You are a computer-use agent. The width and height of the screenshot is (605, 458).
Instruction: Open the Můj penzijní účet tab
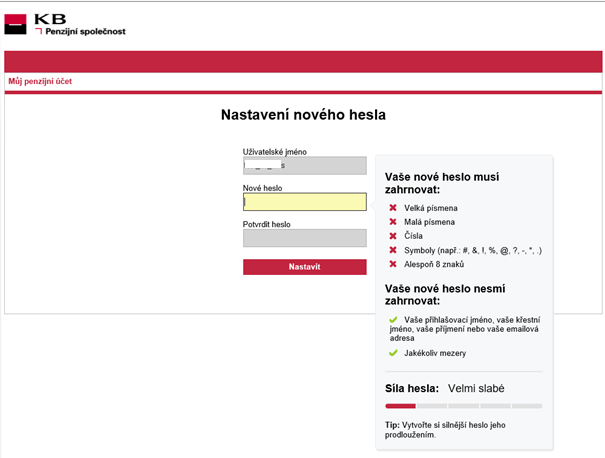point(40,81)
